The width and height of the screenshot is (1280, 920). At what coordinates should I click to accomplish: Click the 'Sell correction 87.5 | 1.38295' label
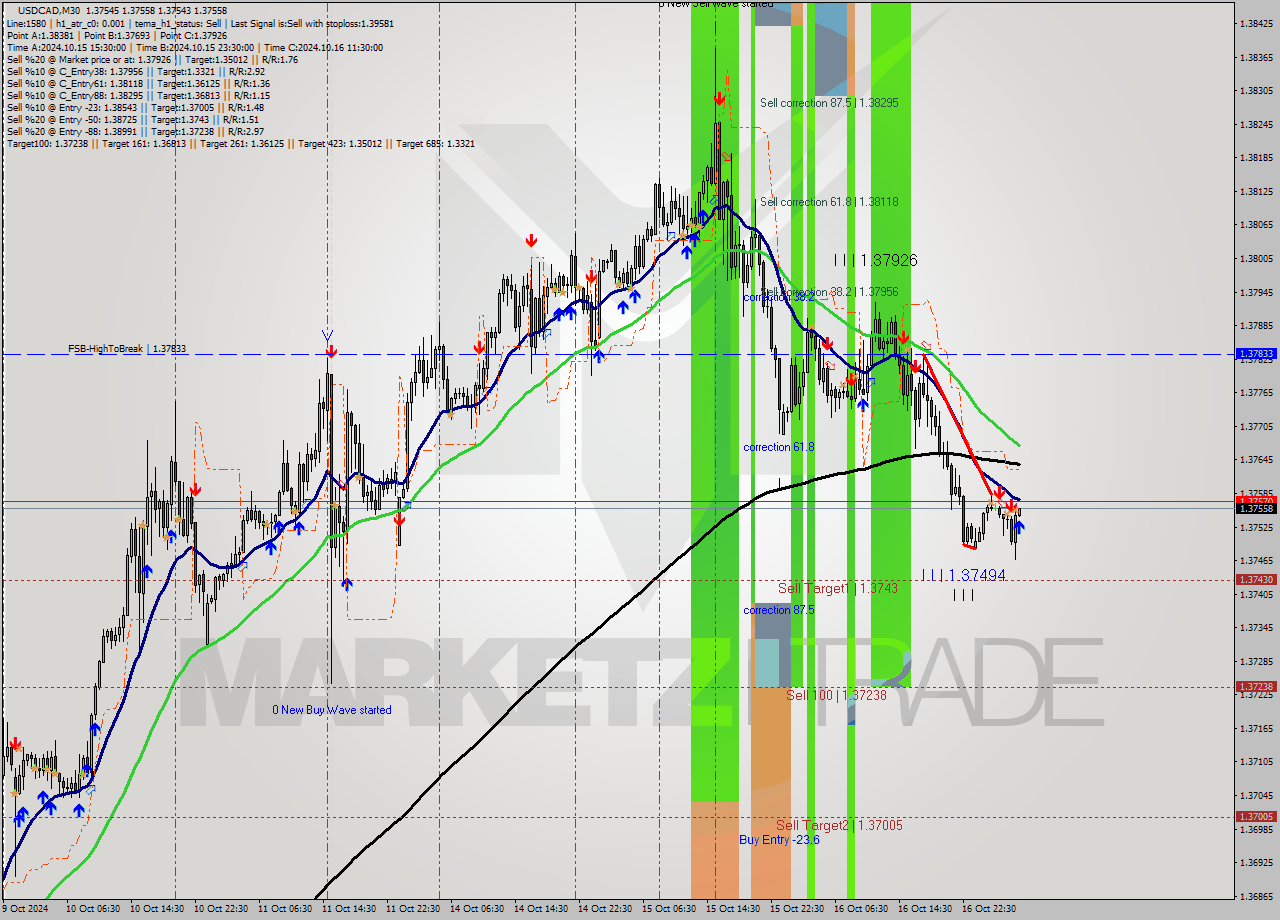[829, 103]
